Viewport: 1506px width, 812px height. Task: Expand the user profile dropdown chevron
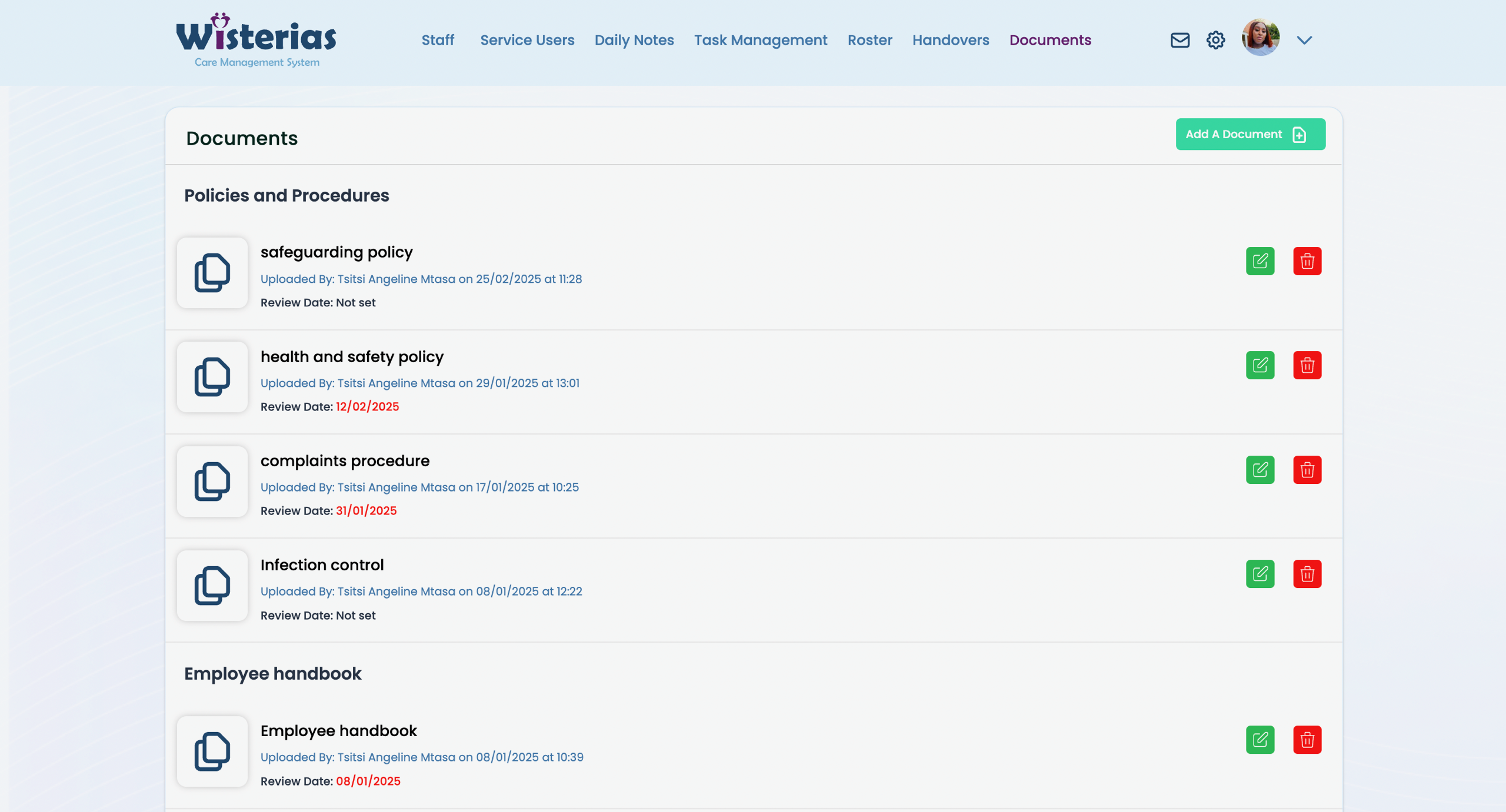pyautogui.click(x=1304, y=40)
